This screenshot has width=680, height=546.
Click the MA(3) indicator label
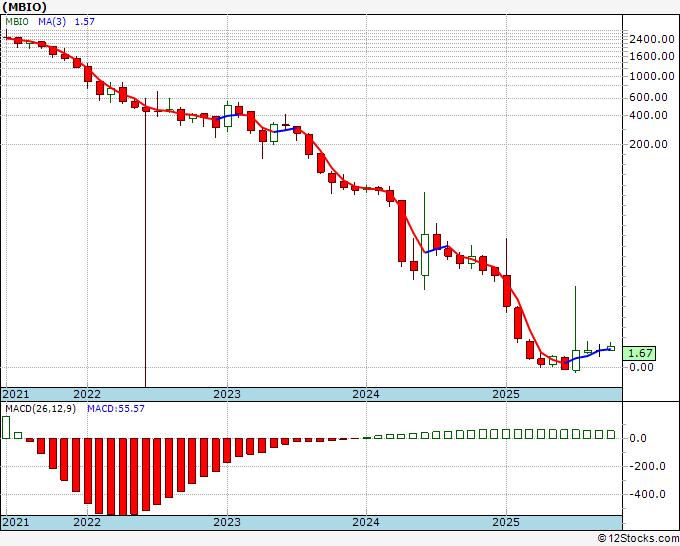pyautogui.click(x=52, y=22)
